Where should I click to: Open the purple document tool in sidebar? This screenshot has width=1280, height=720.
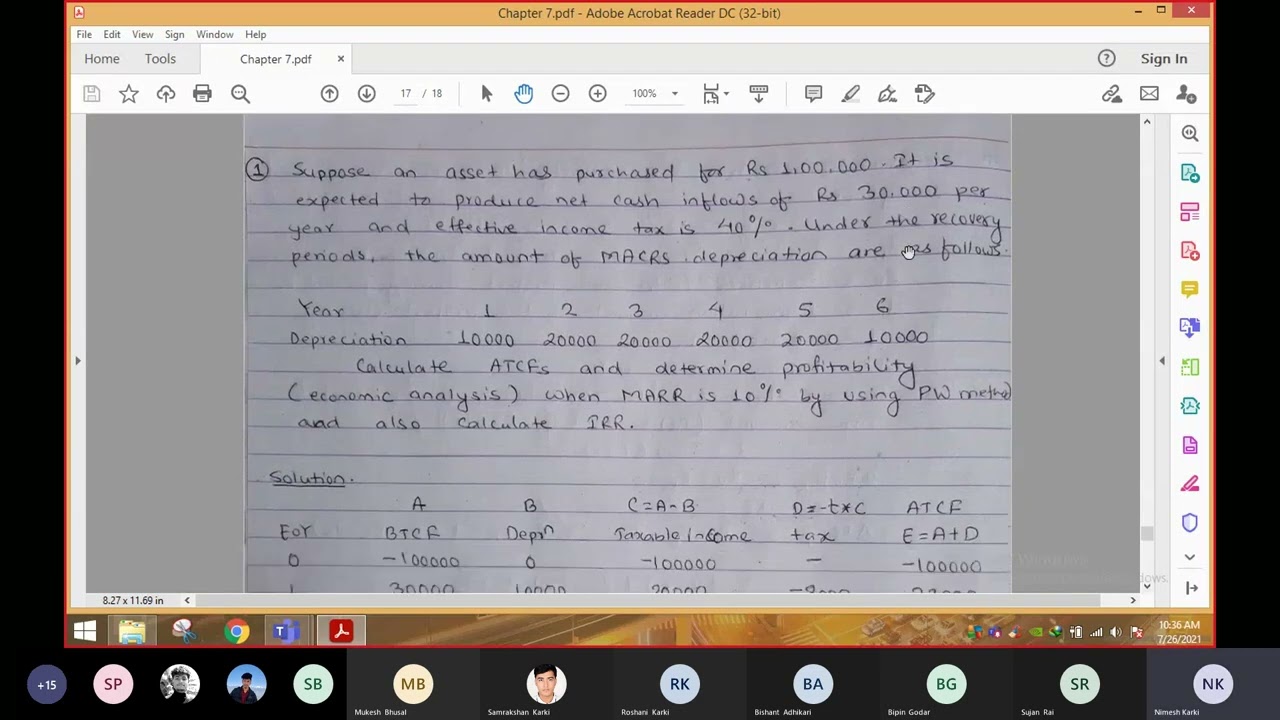1190,445
